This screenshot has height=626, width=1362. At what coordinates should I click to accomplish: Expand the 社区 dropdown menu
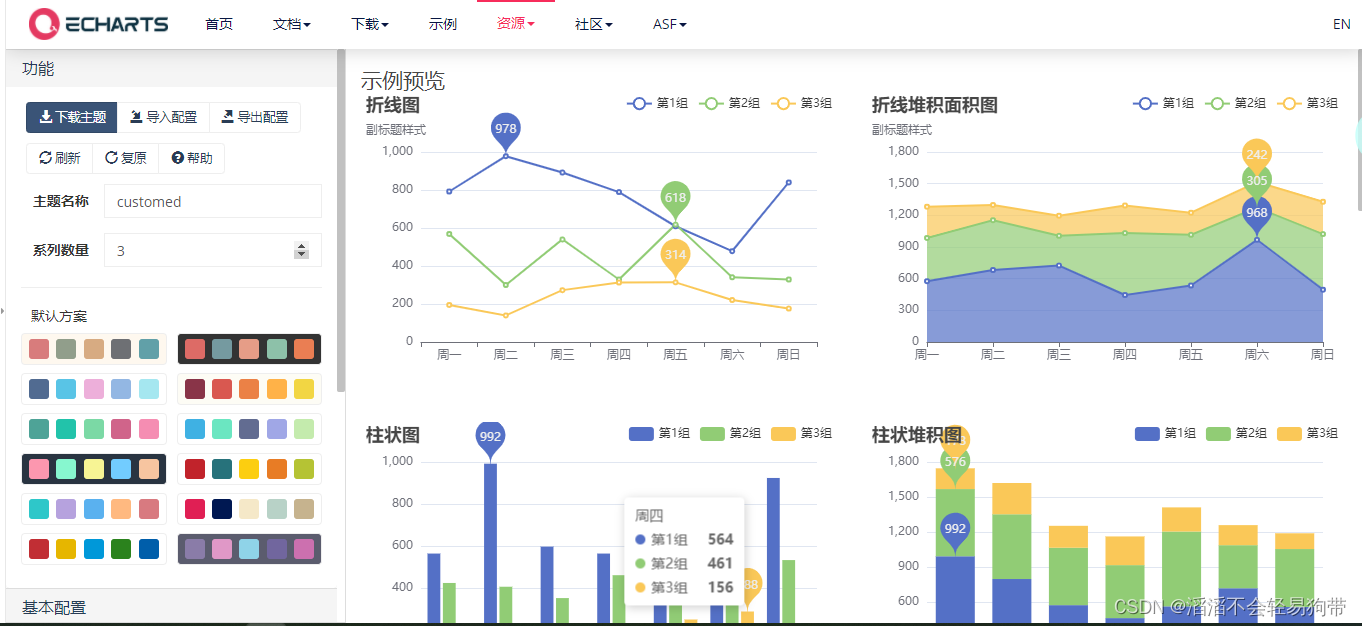coord(594,24)
